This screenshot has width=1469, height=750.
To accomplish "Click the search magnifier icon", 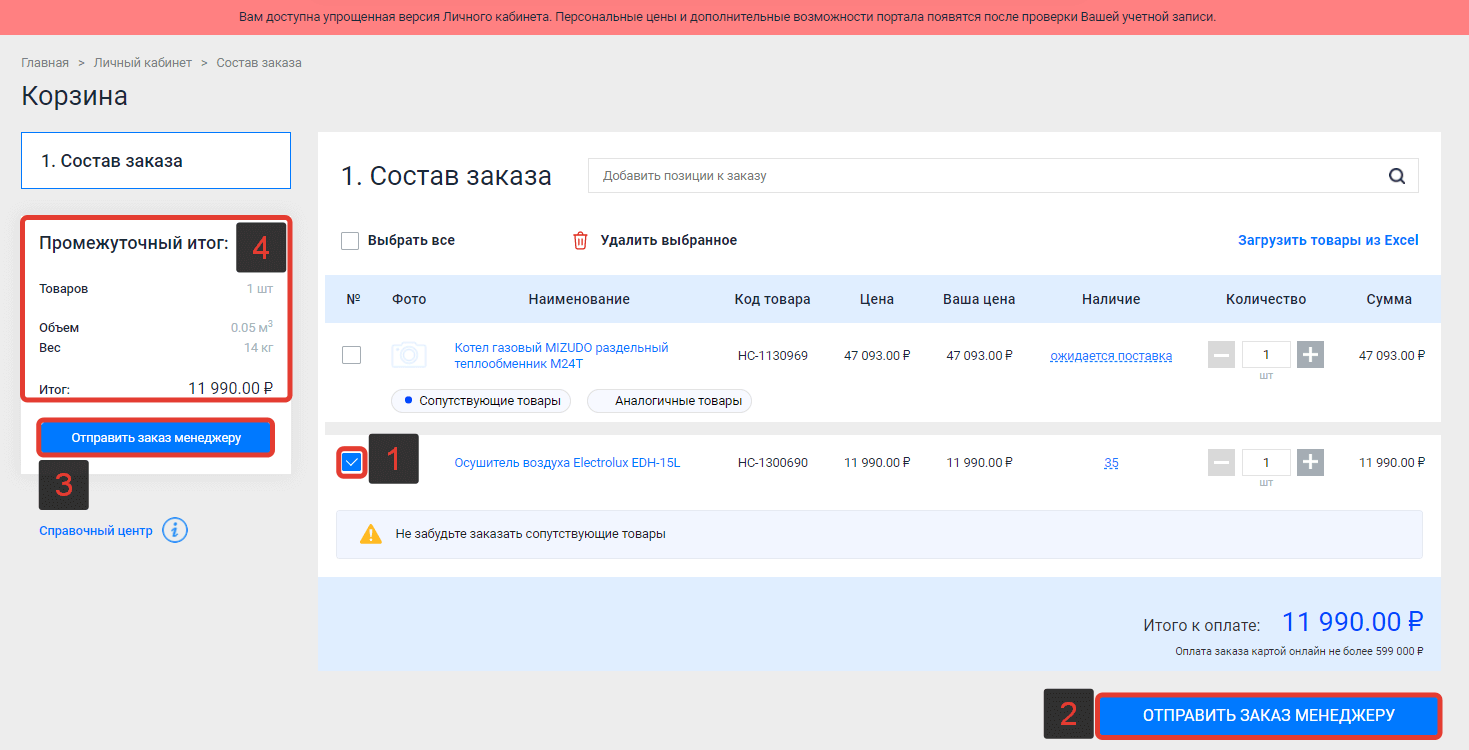I will tap(1397, 176).
